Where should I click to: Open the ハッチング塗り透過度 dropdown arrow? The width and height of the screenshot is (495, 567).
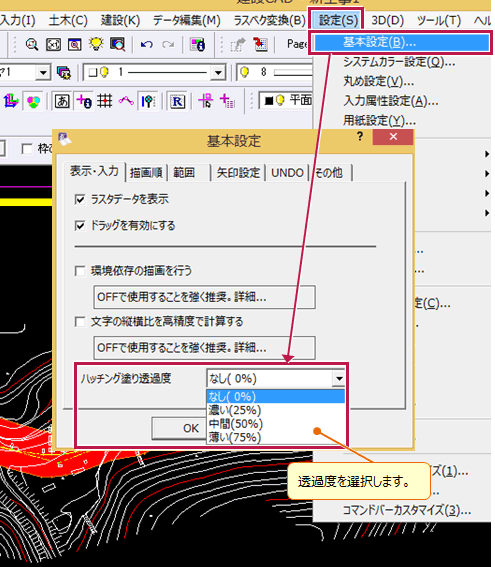tap(339, 379)
